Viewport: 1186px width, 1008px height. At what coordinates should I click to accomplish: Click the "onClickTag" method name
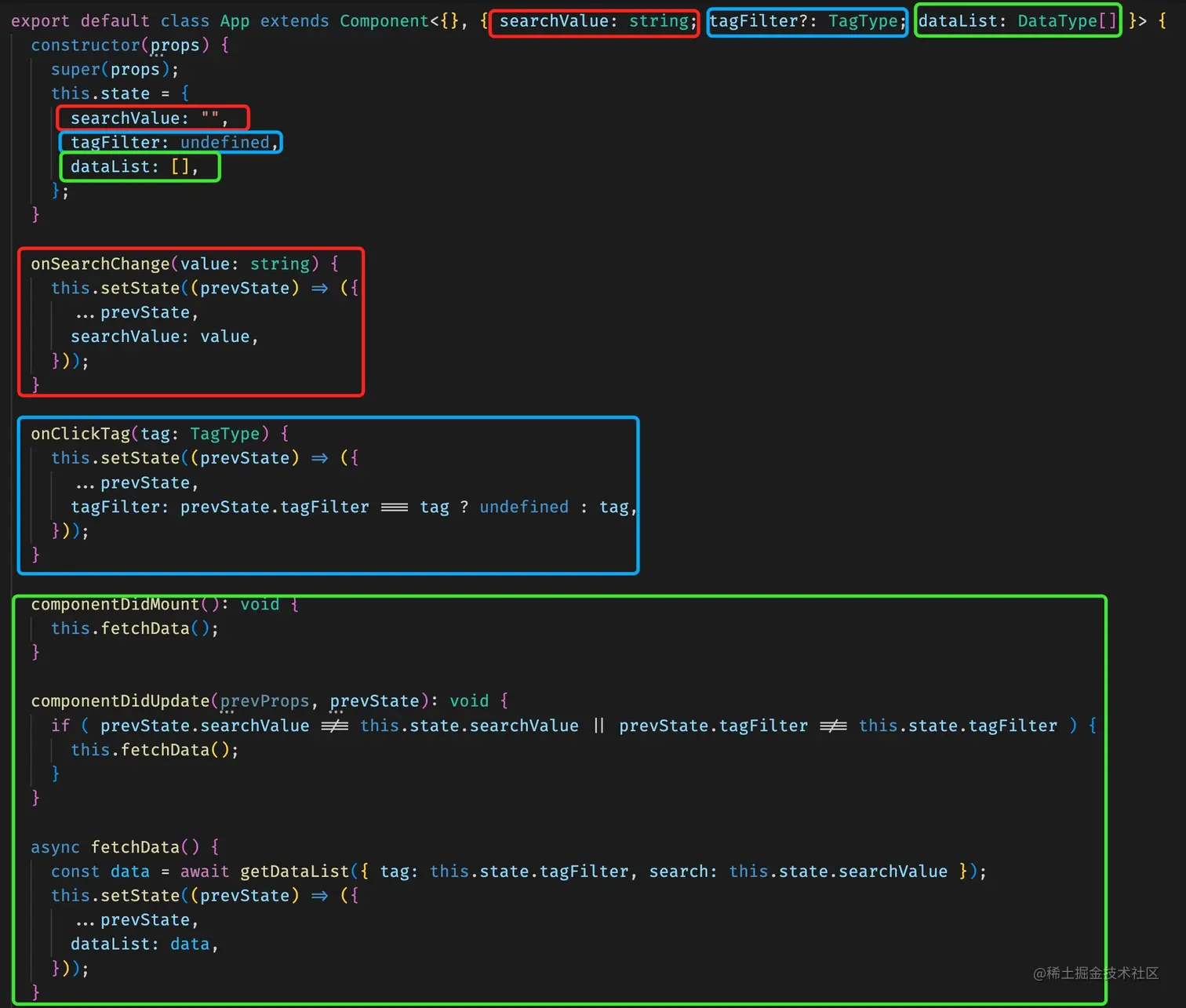click(x=81, y=435)
